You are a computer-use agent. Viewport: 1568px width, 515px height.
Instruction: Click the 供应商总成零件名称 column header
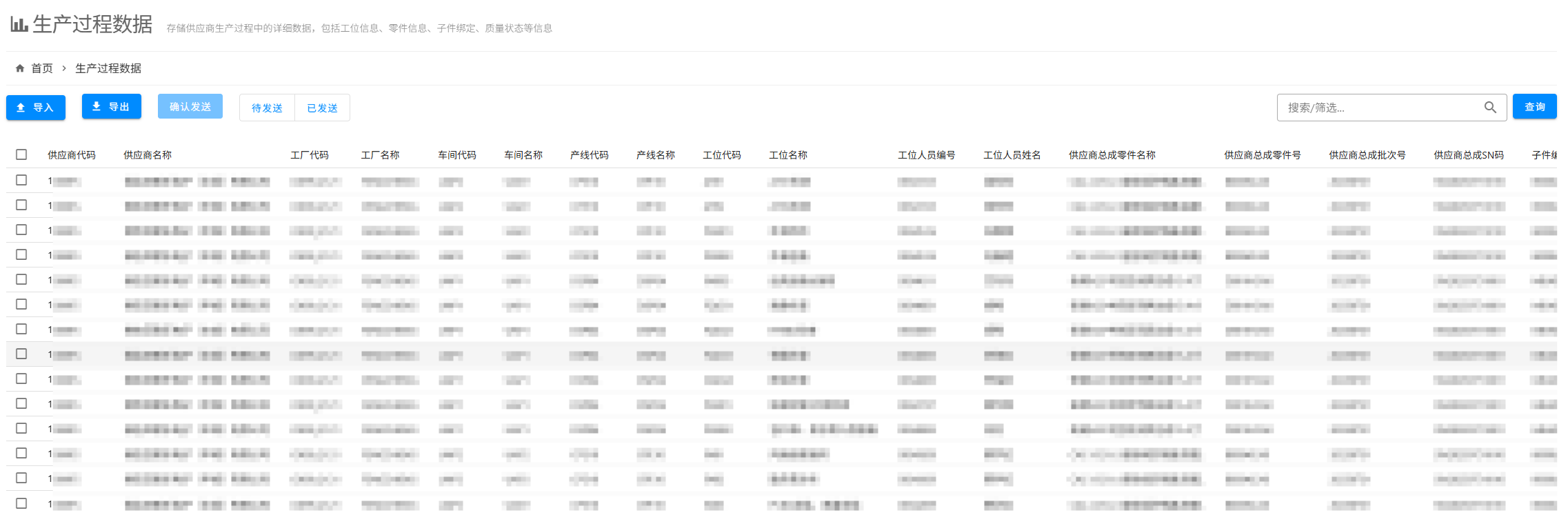tap(1112, 155)
